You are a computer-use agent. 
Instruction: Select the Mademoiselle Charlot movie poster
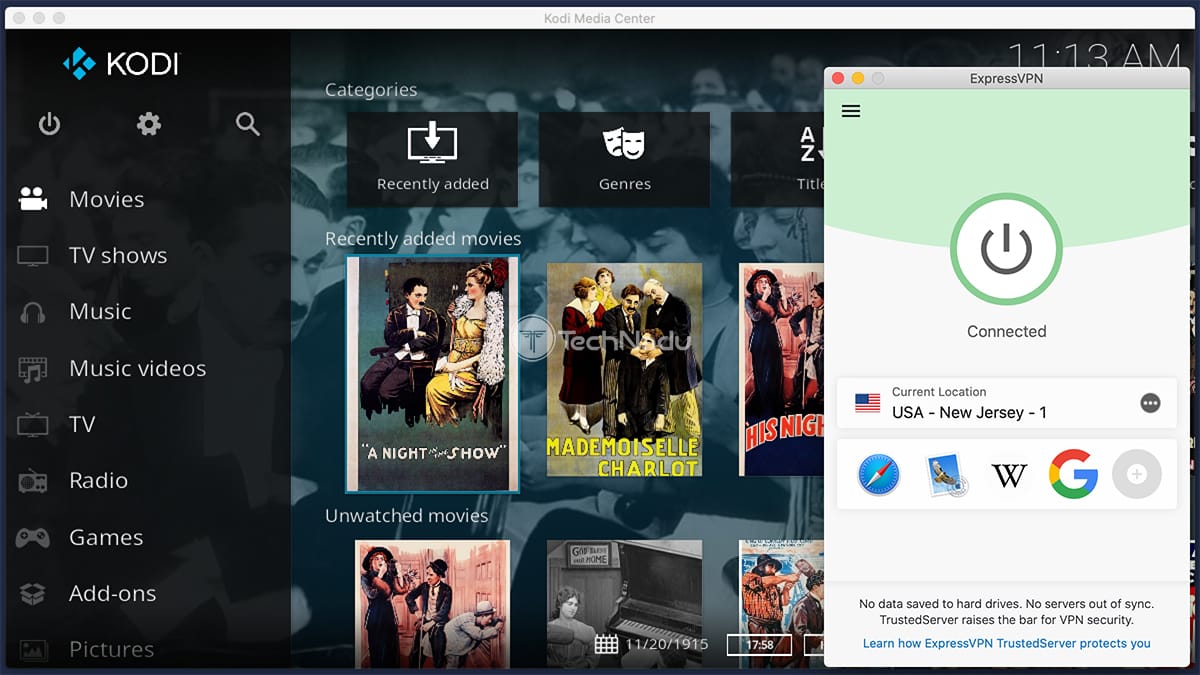[624, 370]
